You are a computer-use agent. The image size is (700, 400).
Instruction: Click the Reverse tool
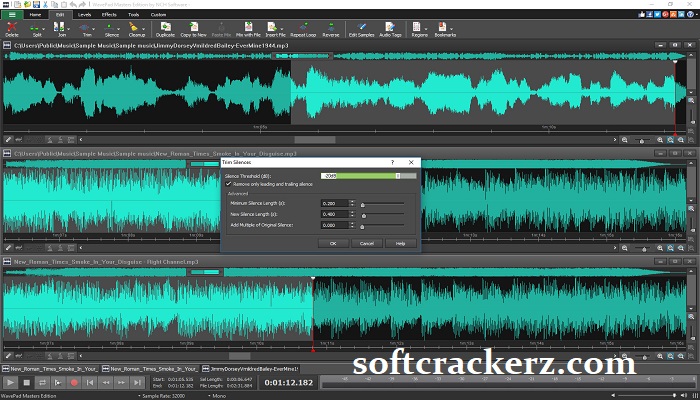tap(331, 29)
